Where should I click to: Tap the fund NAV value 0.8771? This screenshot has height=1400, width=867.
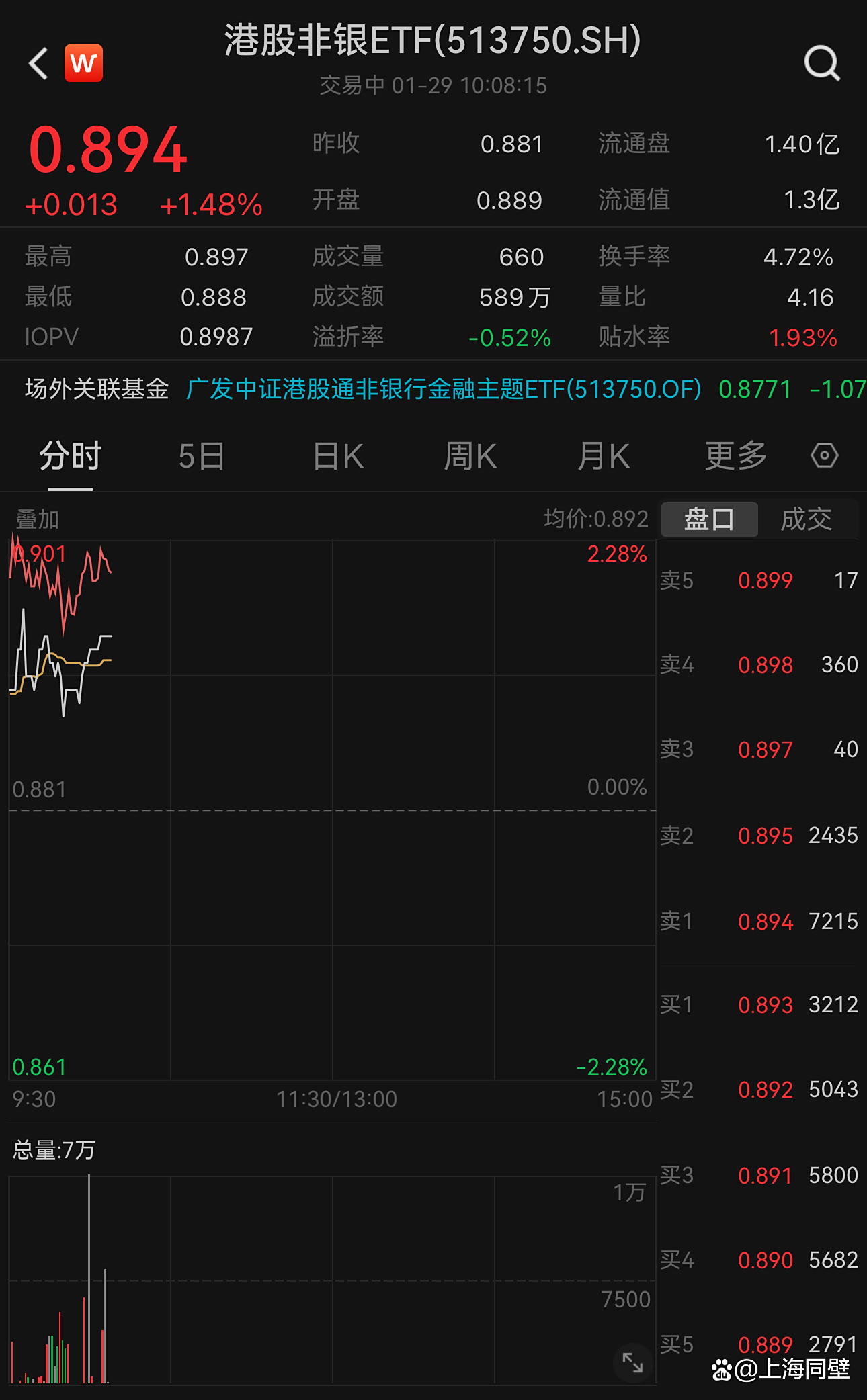[x=755, y=389]
